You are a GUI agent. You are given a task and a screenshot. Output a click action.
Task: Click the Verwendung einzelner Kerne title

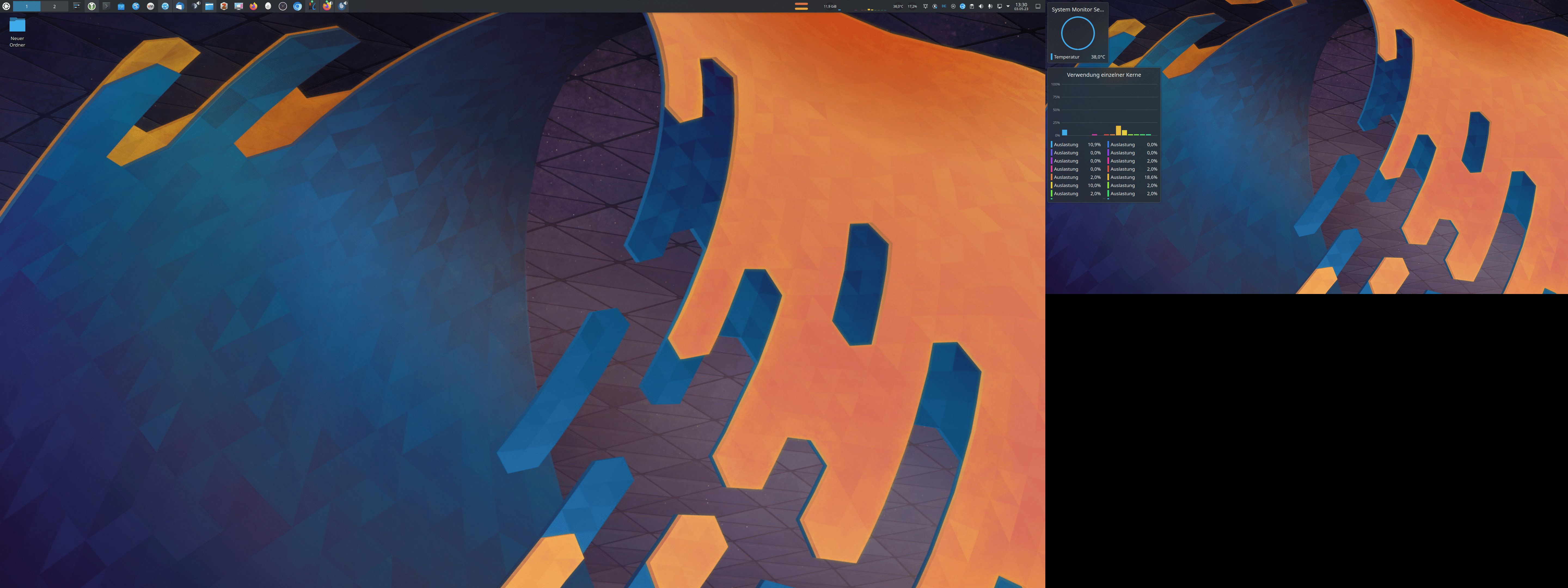1104,75
